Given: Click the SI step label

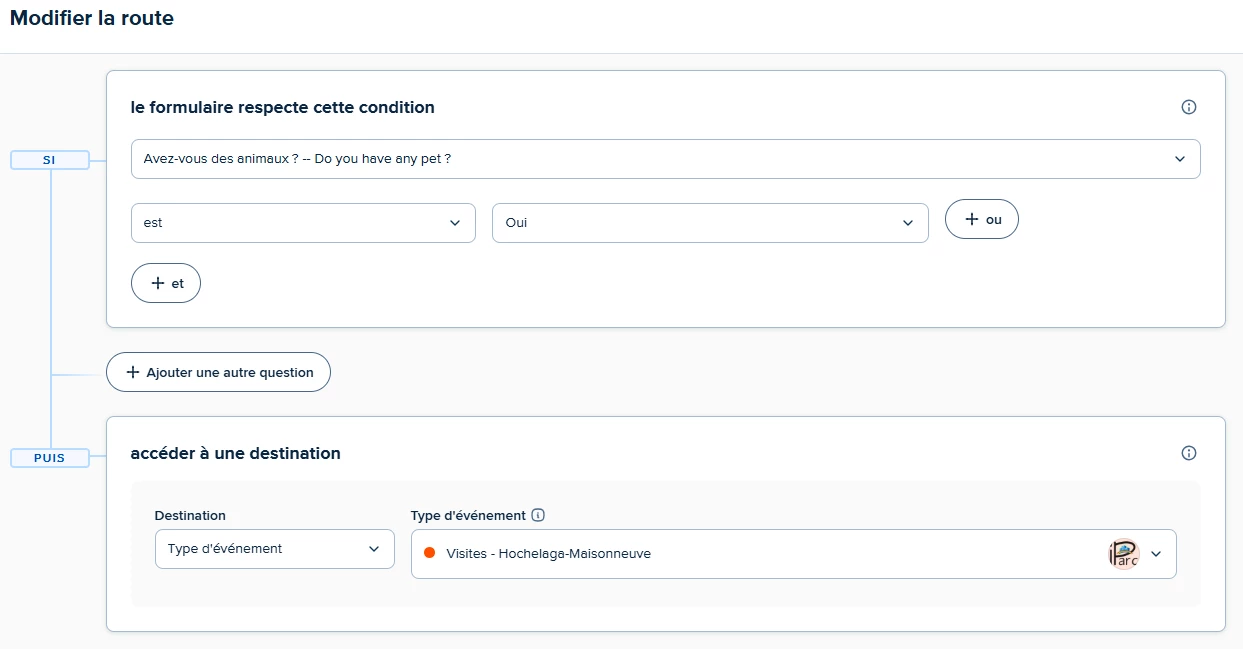Looking at the screenshot, I should [49, 159].
